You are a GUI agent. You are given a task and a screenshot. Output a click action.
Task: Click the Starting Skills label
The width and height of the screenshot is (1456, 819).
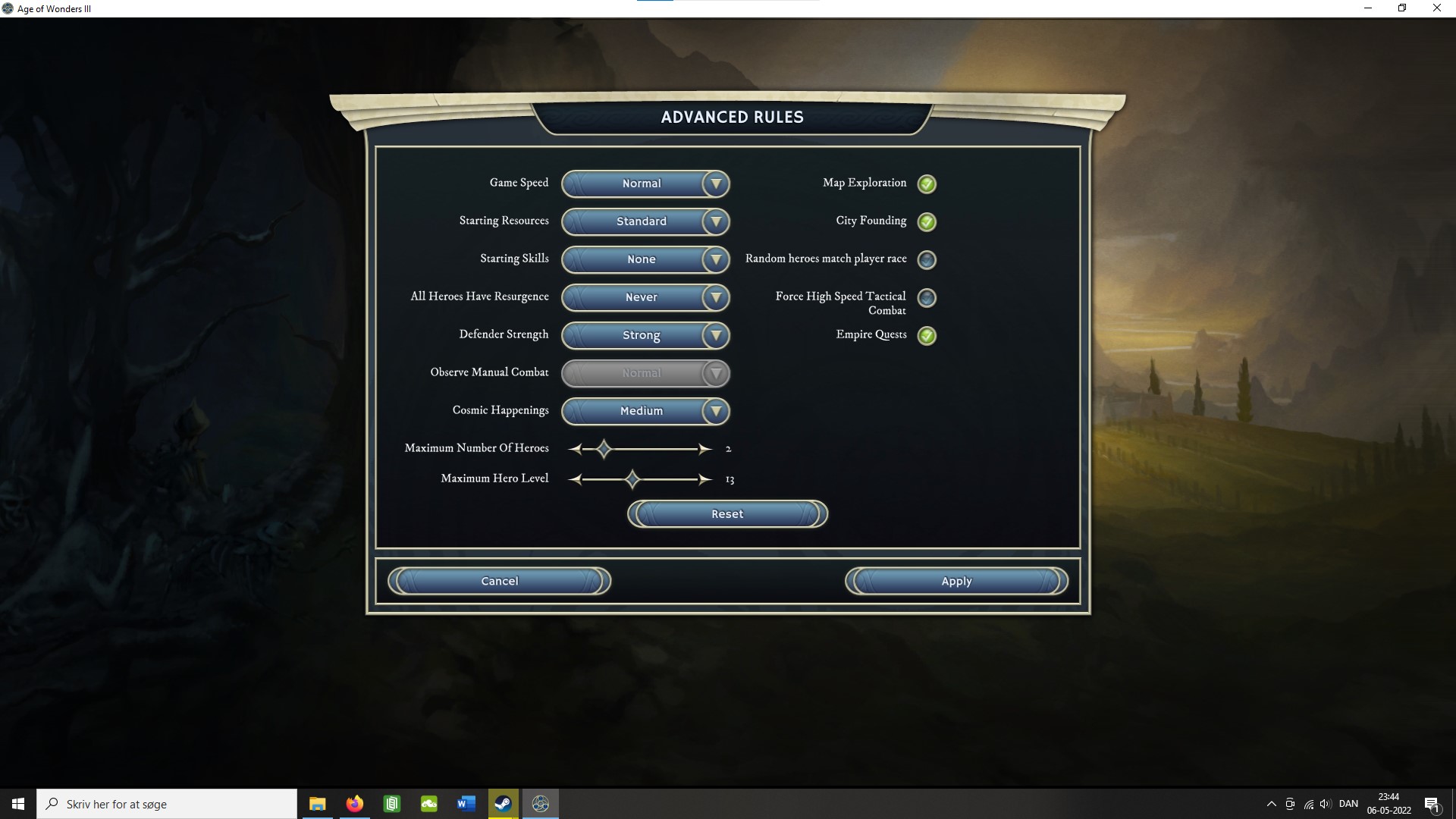pos(514,259)
